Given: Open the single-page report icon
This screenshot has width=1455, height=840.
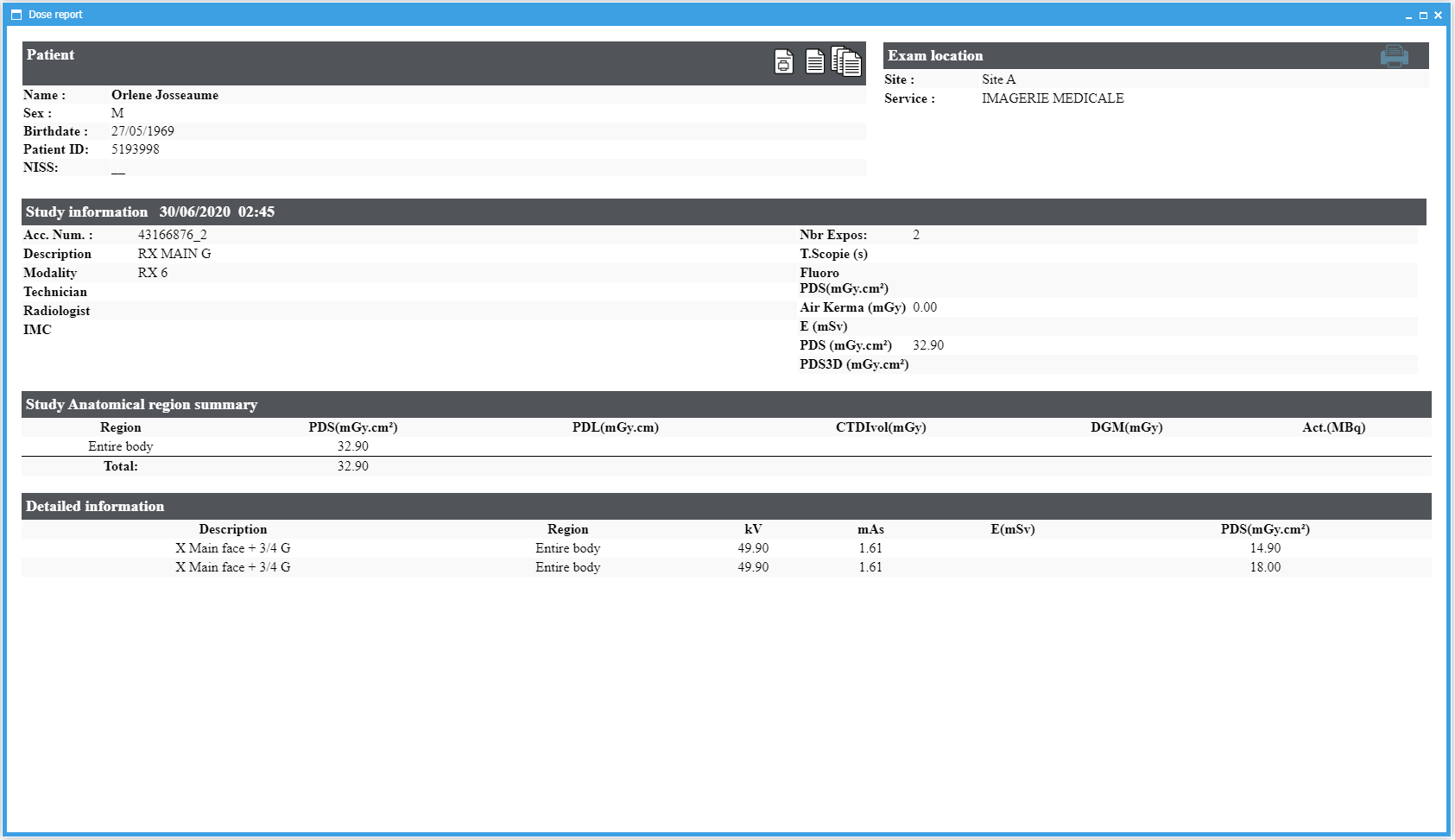Looking at the screenshot, I should tap(814, 61).
